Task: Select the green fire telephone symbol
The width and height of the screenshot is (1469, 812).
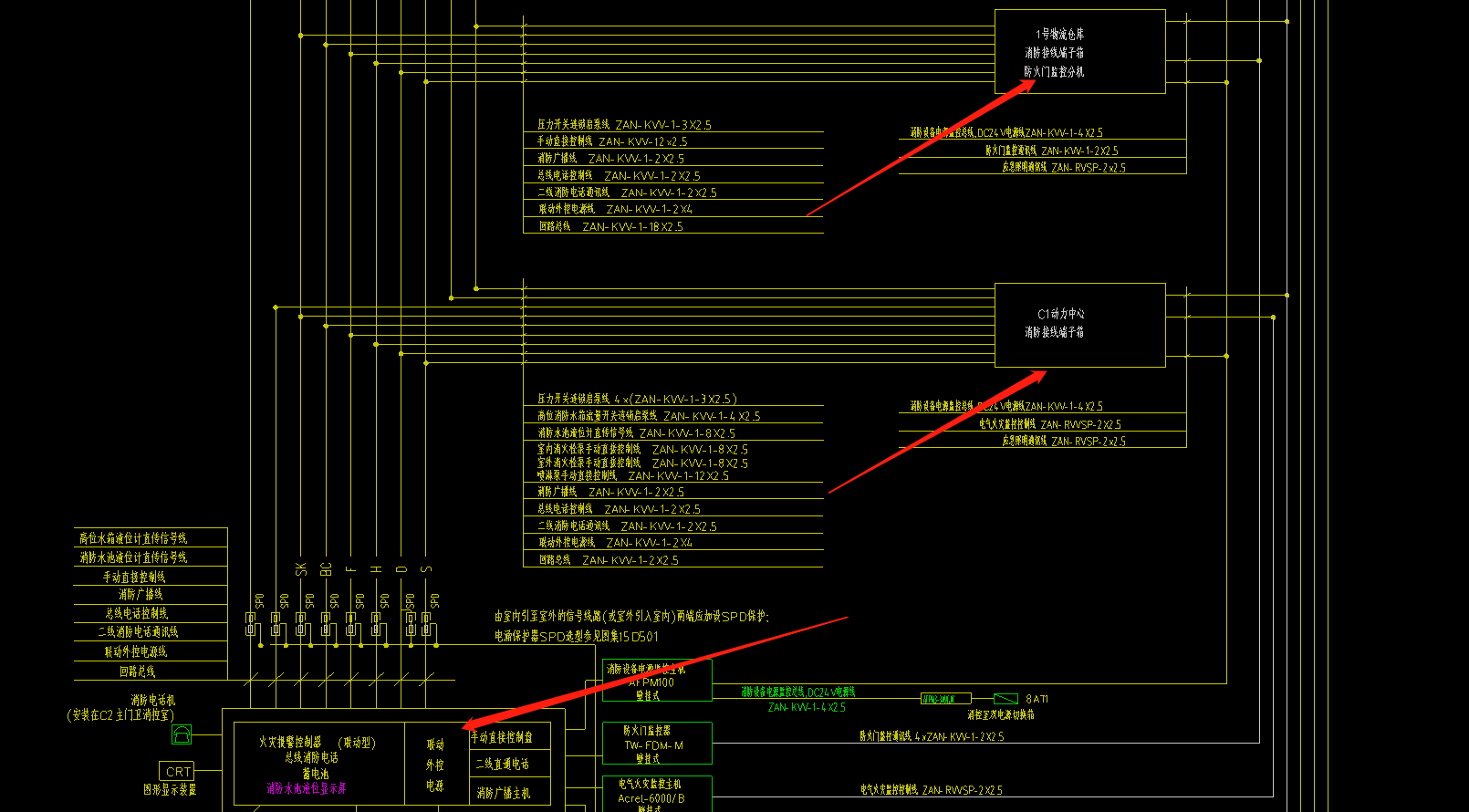Action: click(x=182, y=734)
